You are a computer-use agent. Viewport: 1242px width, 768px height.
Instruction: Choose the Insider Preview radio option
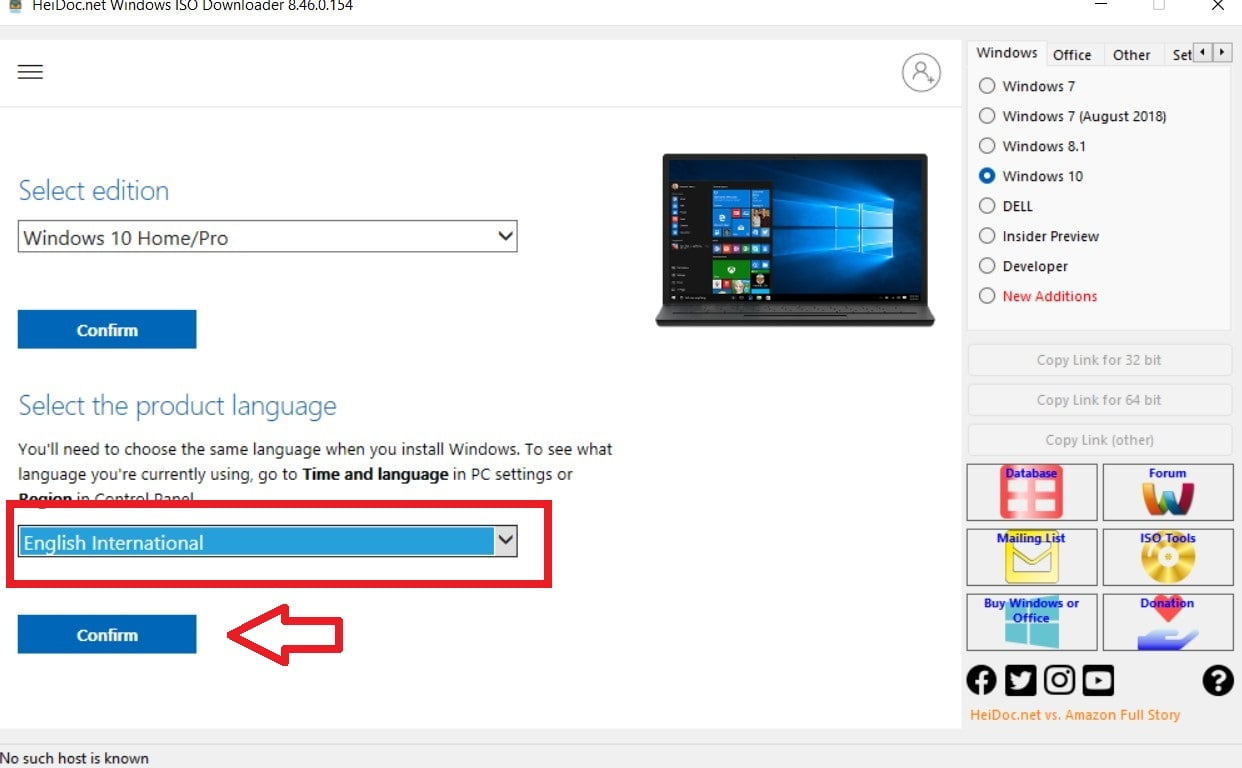(987, 236)
